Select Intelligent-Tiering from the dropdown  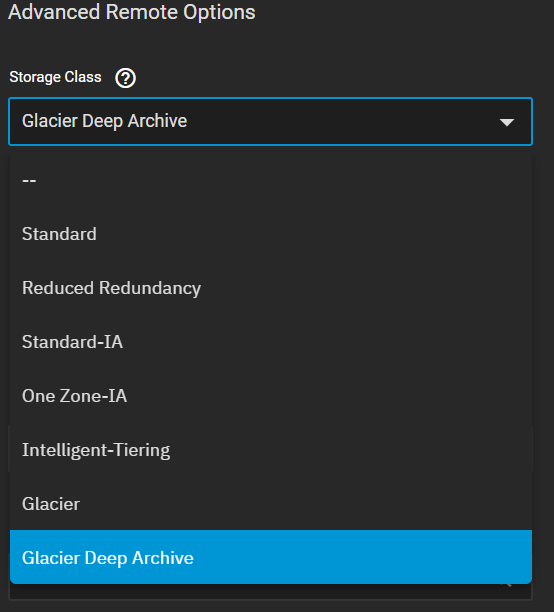(271, 450)
